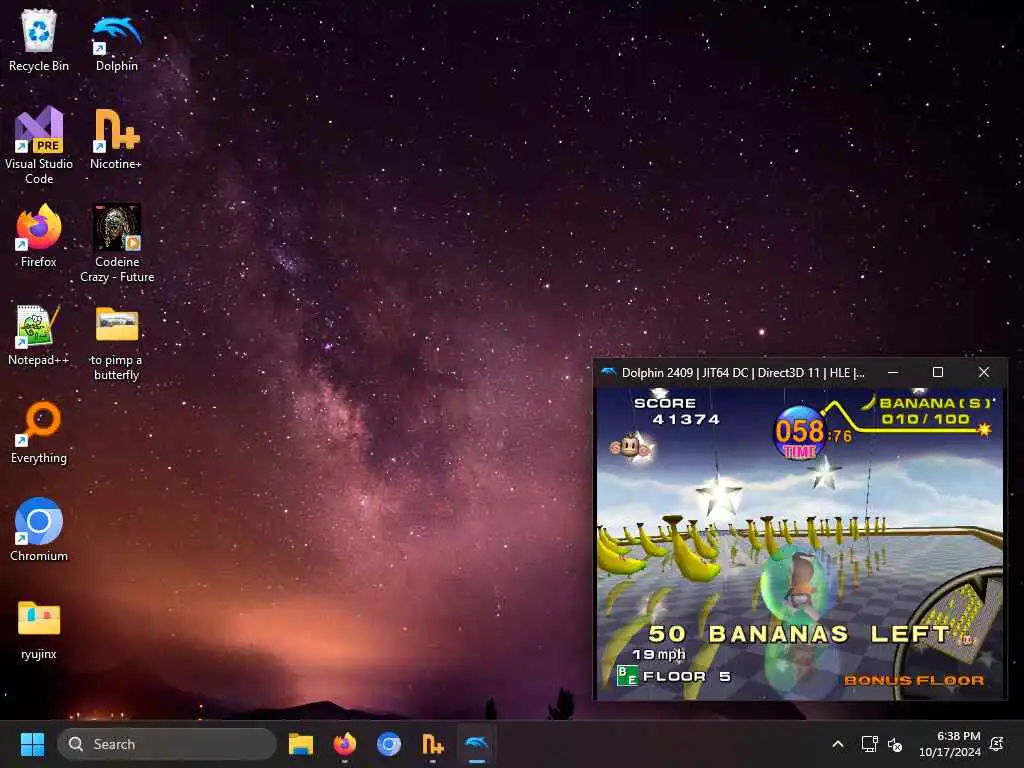Click the 19 mph speed readout

[659, 654]
